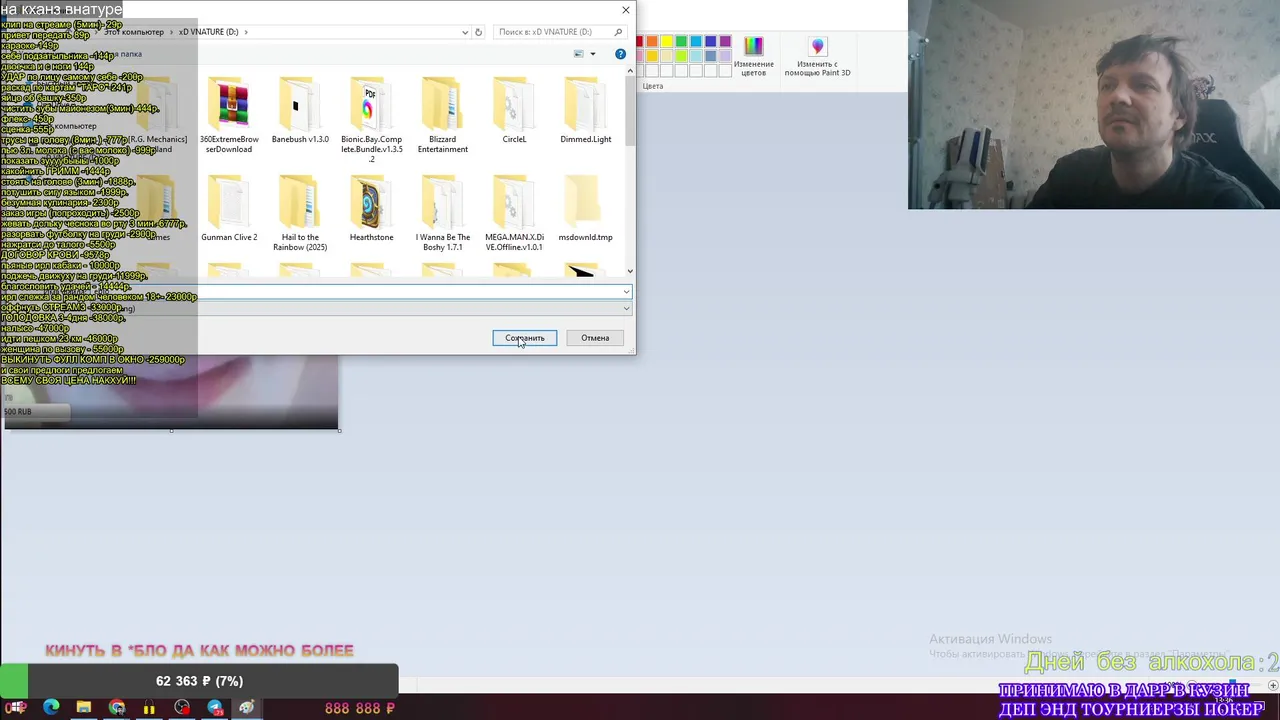Open the I Wanna Be The Boshy 1.7.1 folder
This screenshot has width=1280, height=720.
tap(442, 214)
